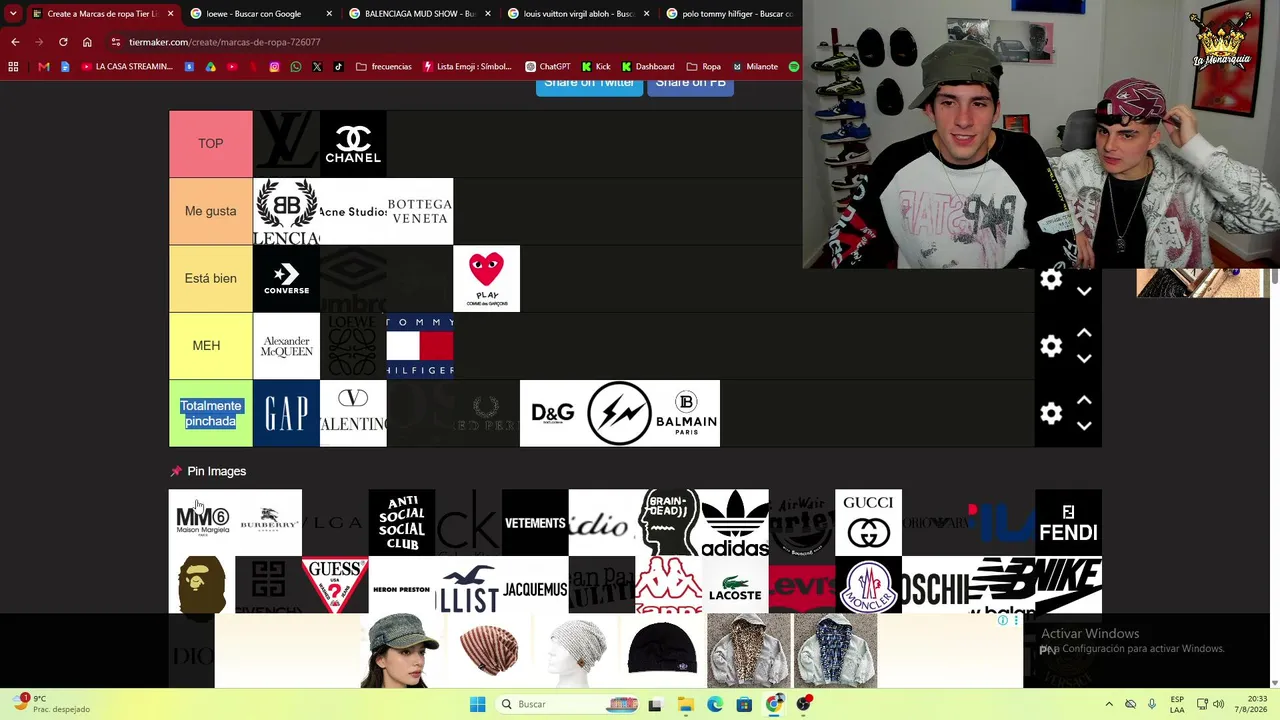This screenshot has width=1280, height=720.
Task: Select the Anti Social Social Club tile
Action: 402,522
